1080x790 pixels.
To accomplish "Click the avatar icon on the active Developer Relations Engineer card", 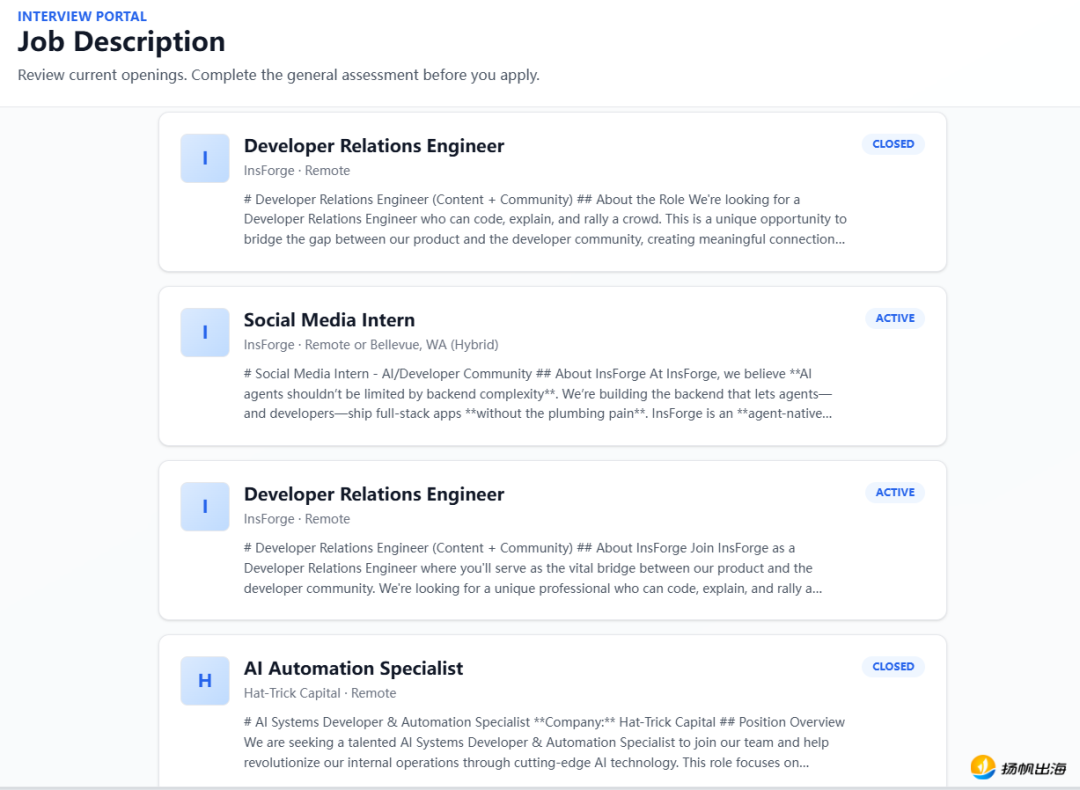I will (x=205, y=506).
